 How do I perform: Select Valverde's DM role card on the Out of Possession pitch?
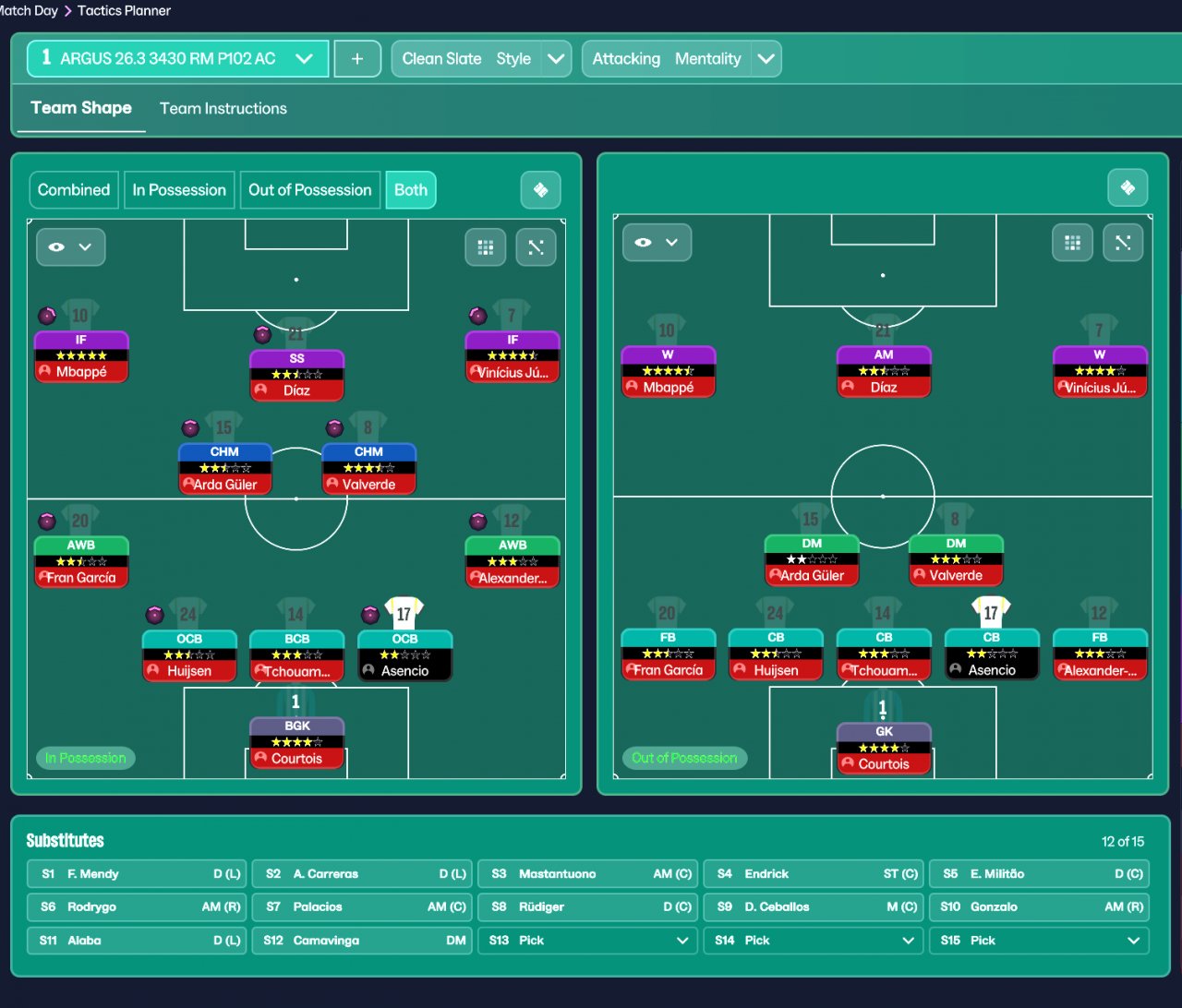pyautogui.click(x=956, y=559)
